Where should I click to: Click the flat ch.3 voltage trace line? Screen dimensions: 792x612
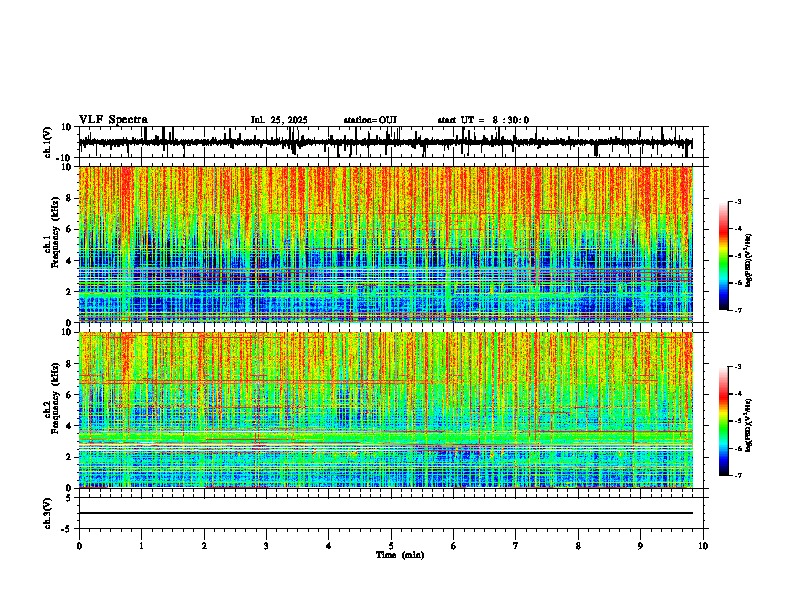click(386, 513)
